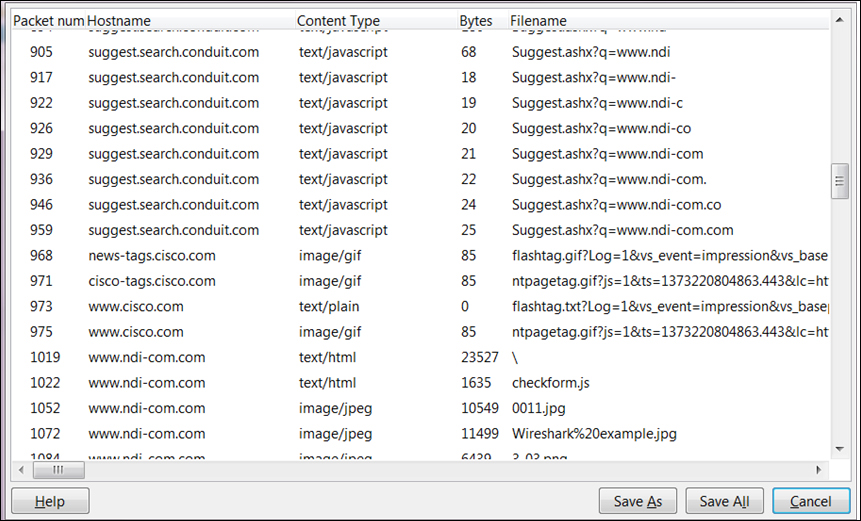The height and width of the screenshot is (521, 861).
Task: Sort by the Packet num column header
Action: coord(48,21)
